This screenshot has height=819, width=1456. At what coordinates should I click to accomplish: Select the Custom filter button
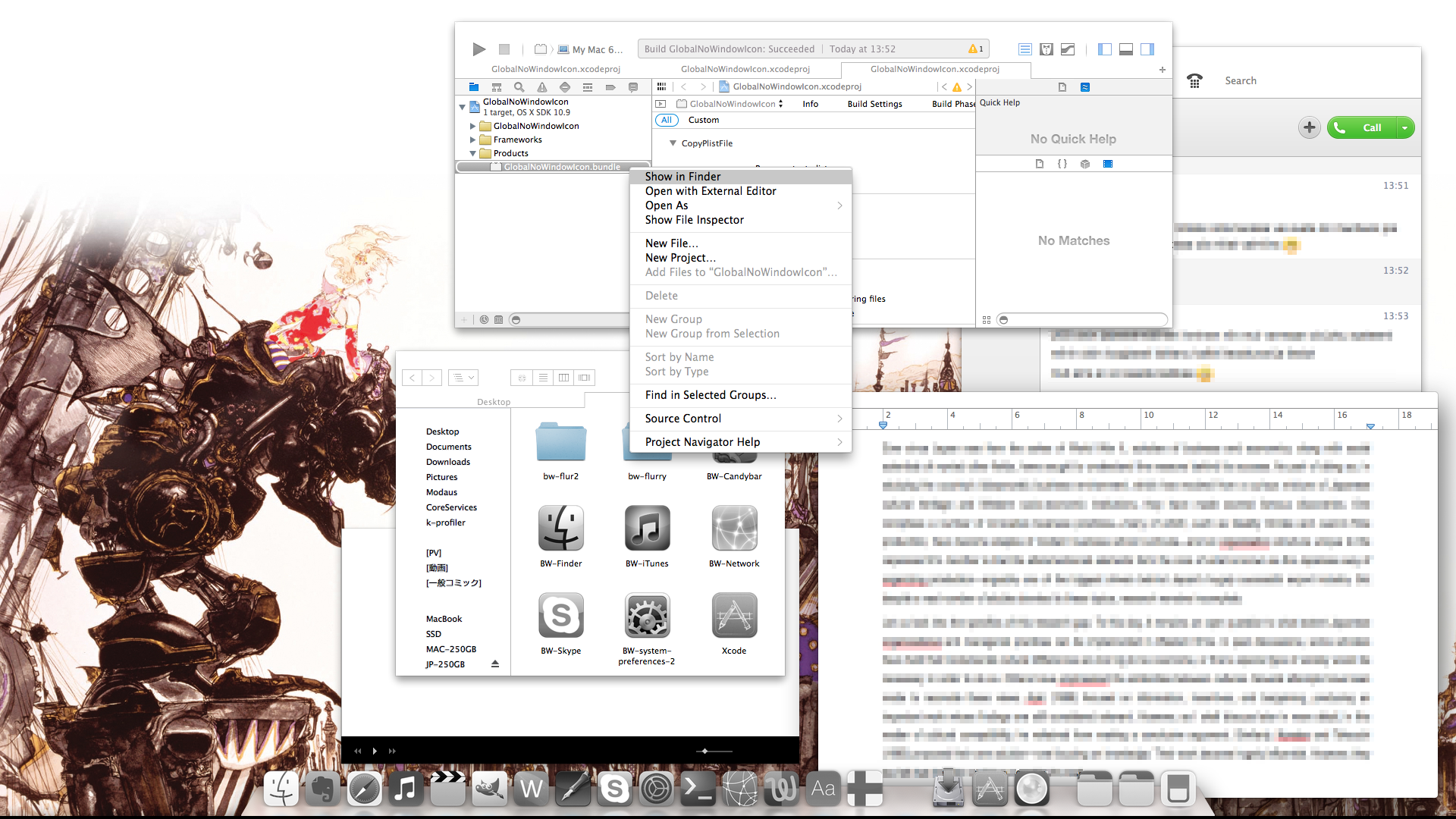[703, 120]
